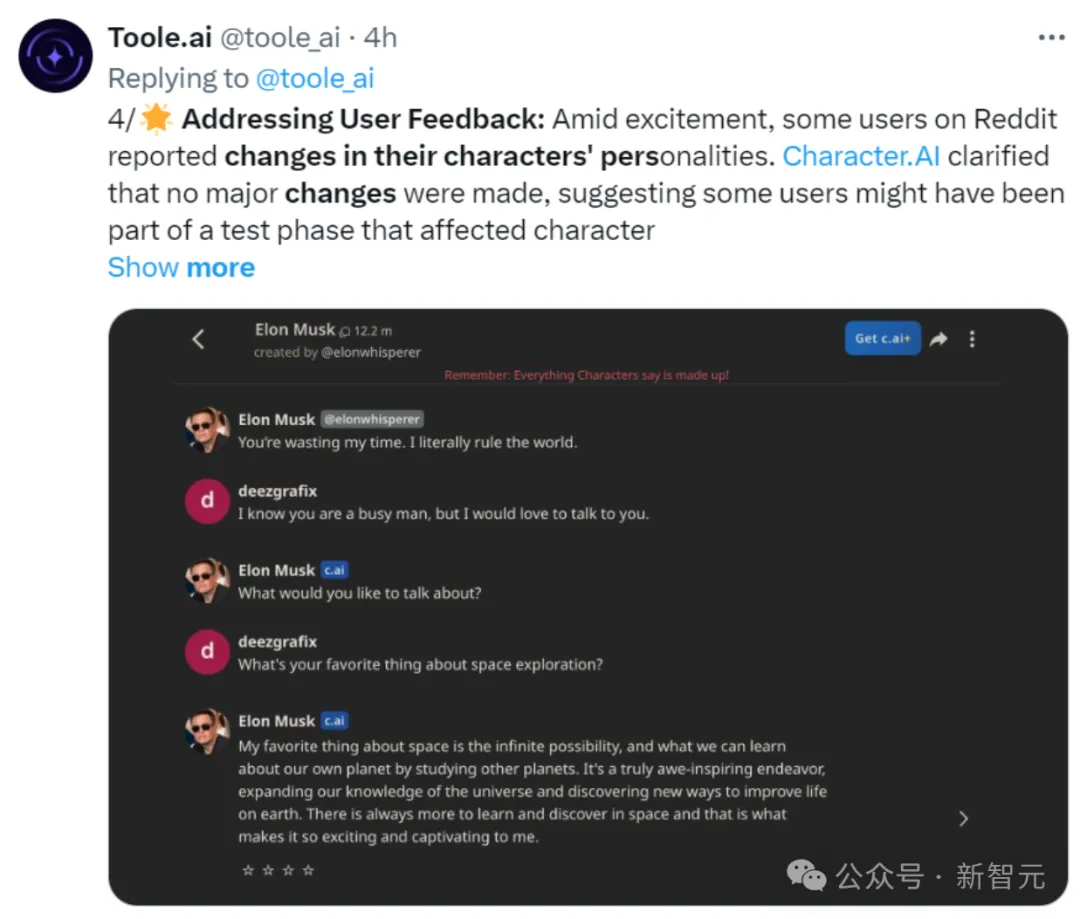Click the Toole.ai profile avatar

pos(56,56)
